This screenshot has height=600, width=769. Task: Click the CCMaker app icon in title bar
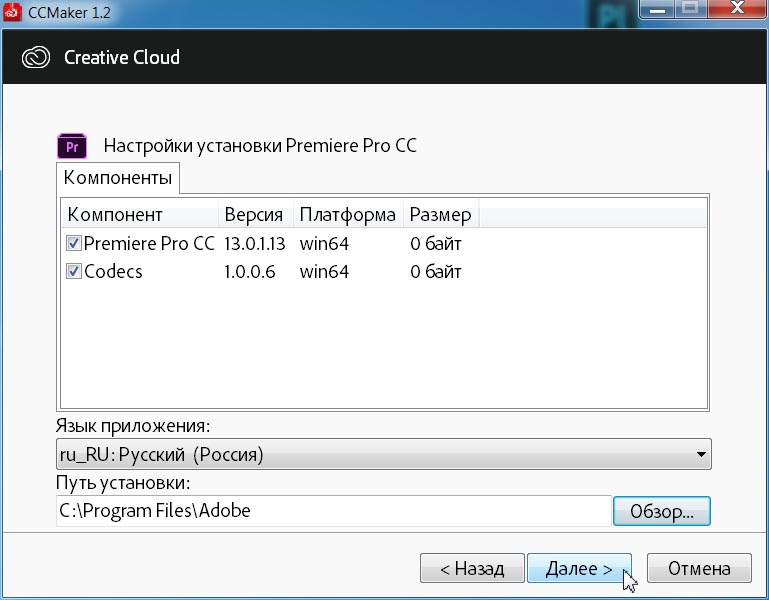point(11,11)
